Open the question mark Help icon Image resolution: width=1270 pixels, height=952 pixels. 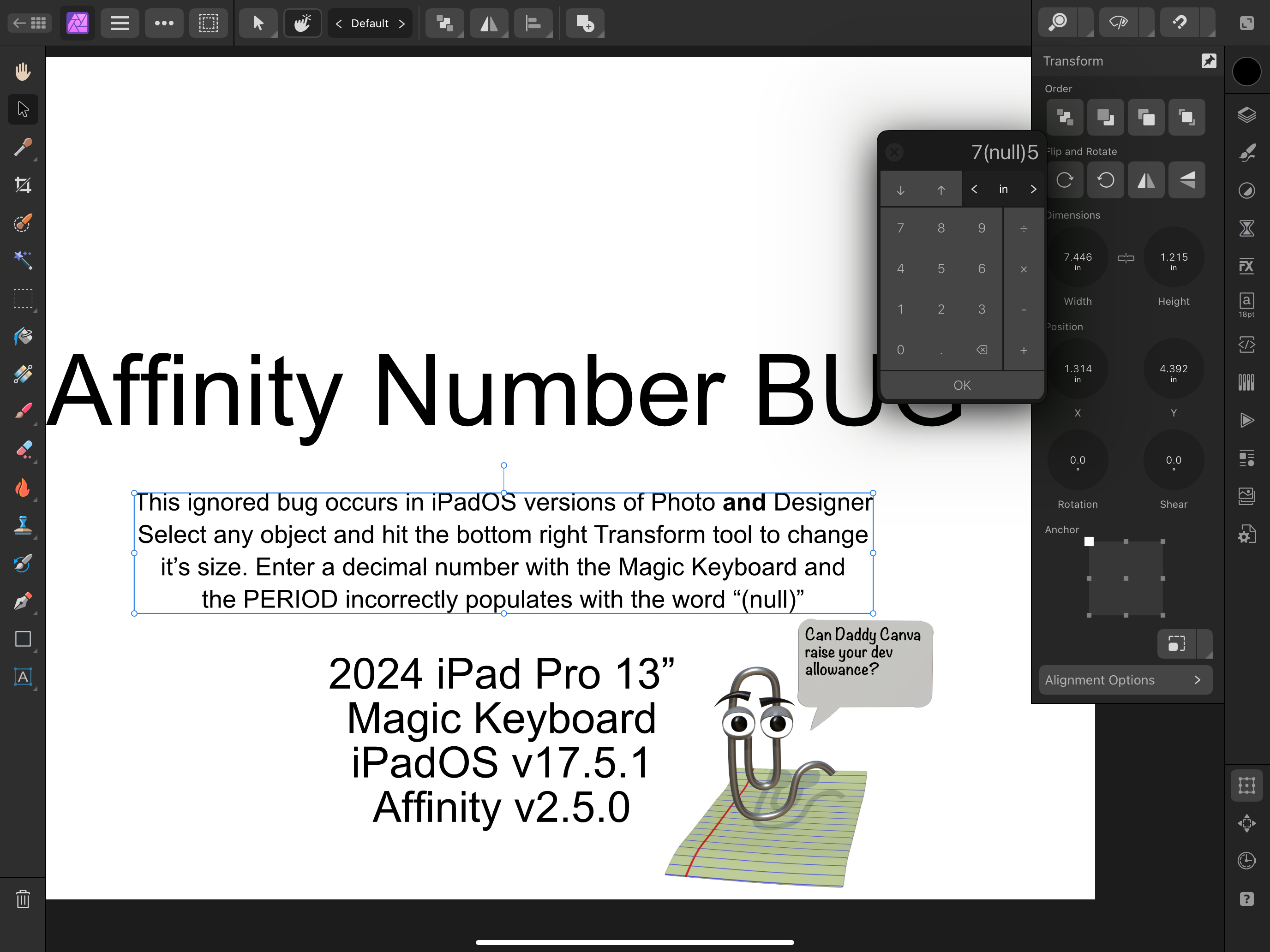[x=1246, y=898]
